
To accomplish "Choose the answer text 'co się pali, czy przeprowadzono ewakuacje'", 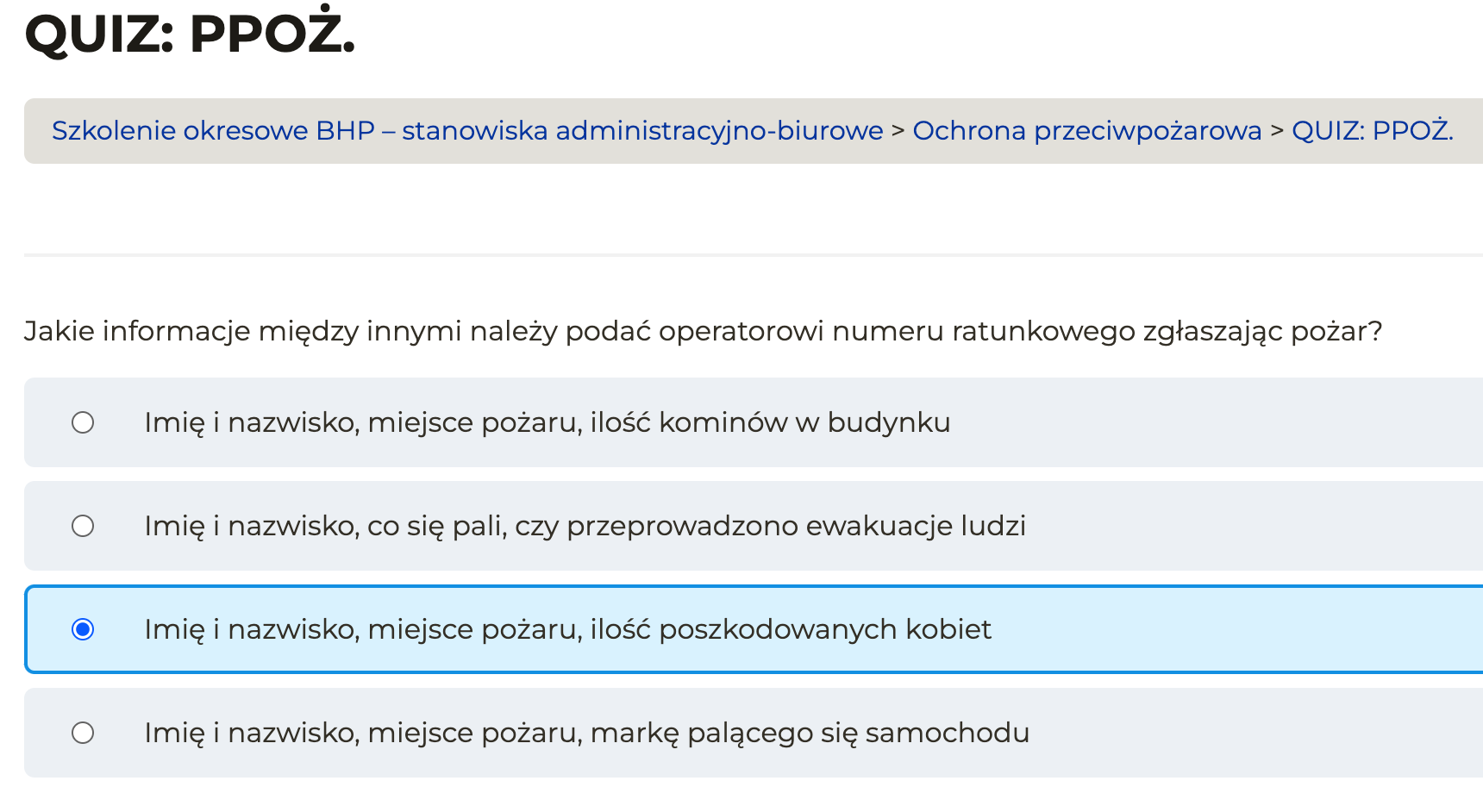I will click(x=585, y=526).
